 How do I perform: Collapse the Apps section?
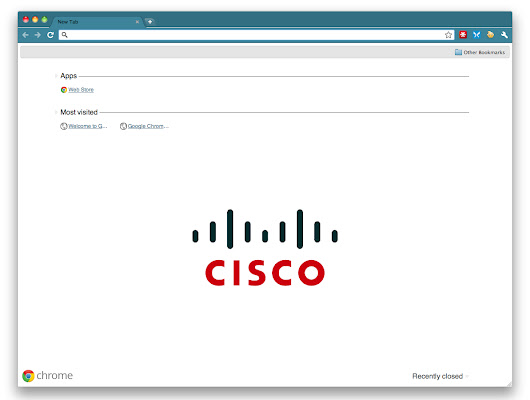coord(56,76)
